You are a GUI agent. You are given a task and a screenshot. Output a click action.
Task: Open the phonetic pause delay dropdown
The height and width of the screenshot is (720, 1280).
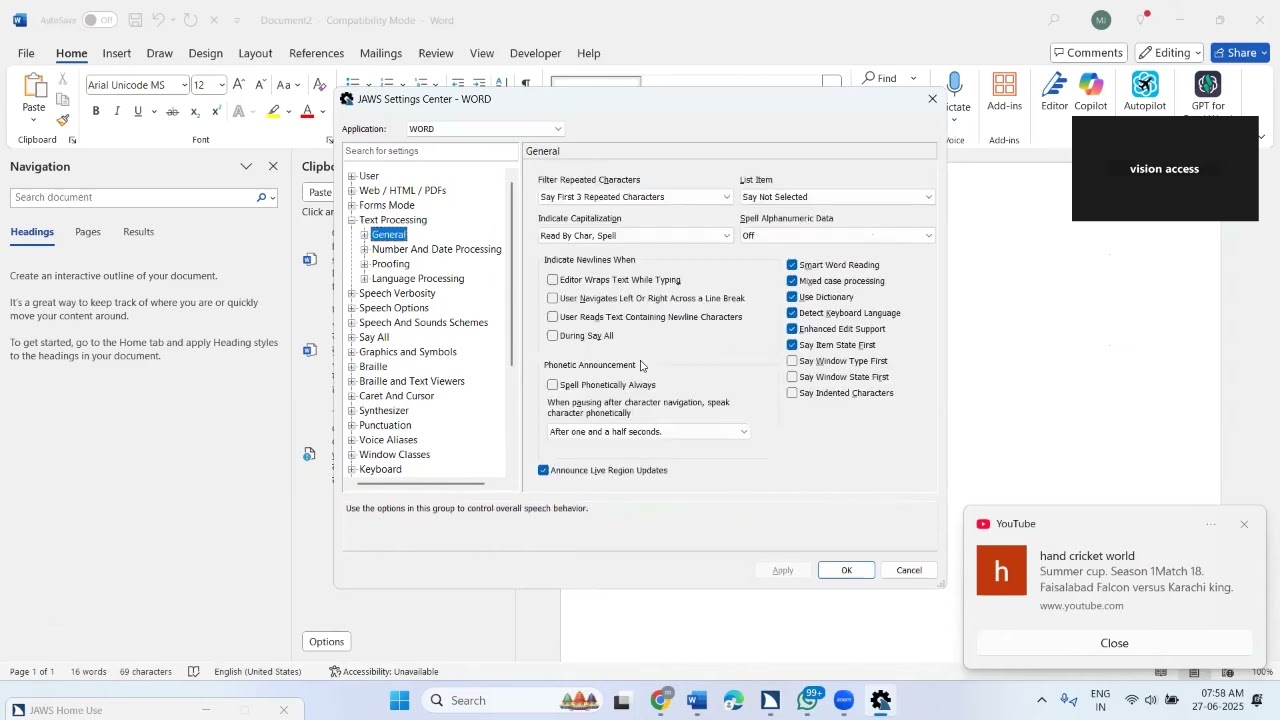click(x=649, y=432)
